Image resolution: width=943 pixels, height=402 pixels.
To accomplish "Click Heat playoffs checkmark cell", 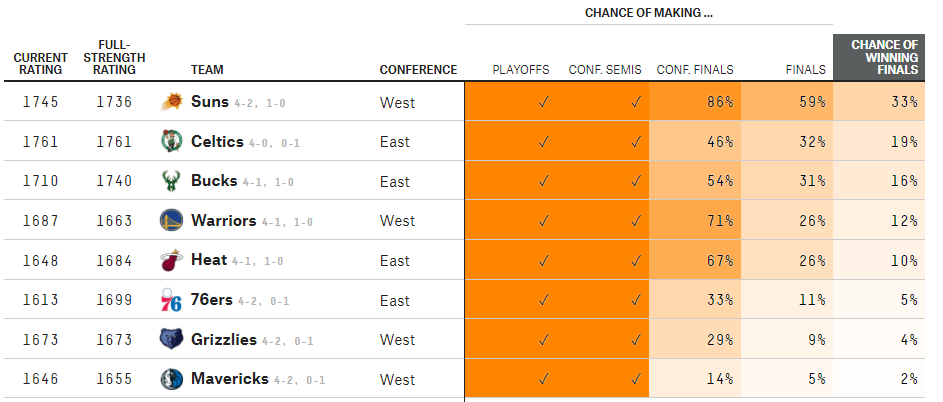I will [x=511, y=261].
